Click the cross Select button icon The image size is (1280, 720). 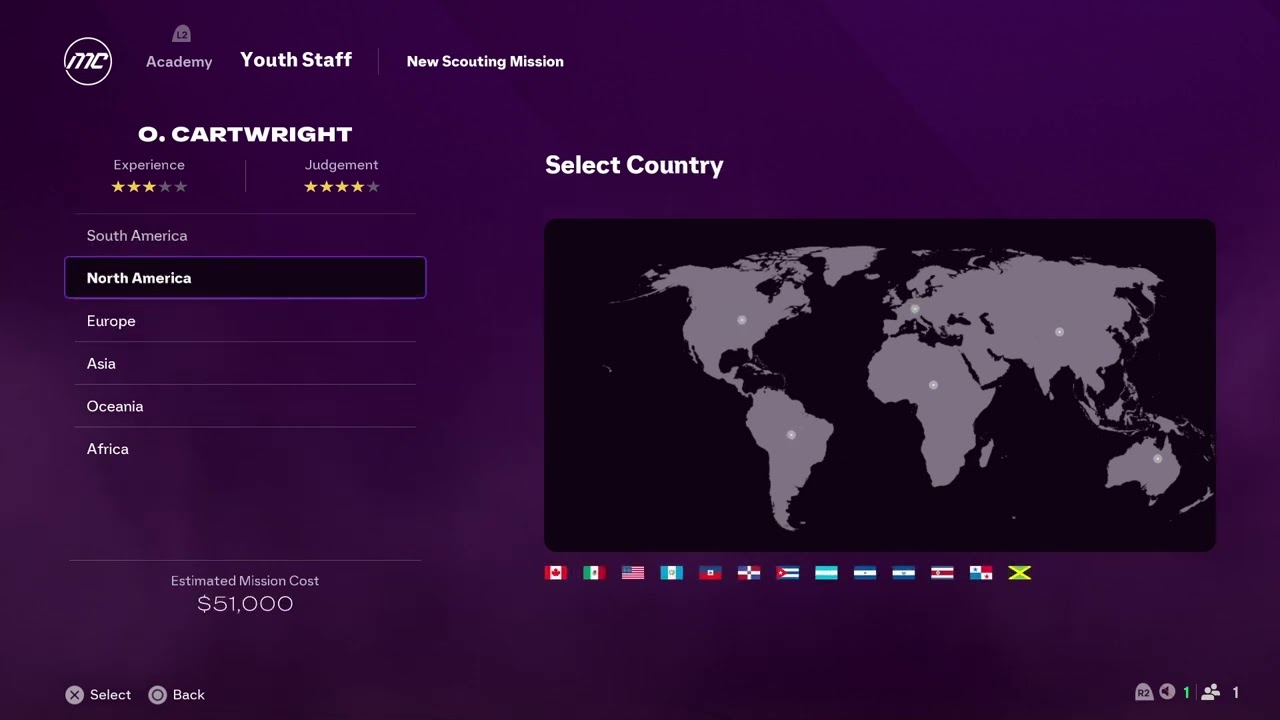click(x=75, y=695)
